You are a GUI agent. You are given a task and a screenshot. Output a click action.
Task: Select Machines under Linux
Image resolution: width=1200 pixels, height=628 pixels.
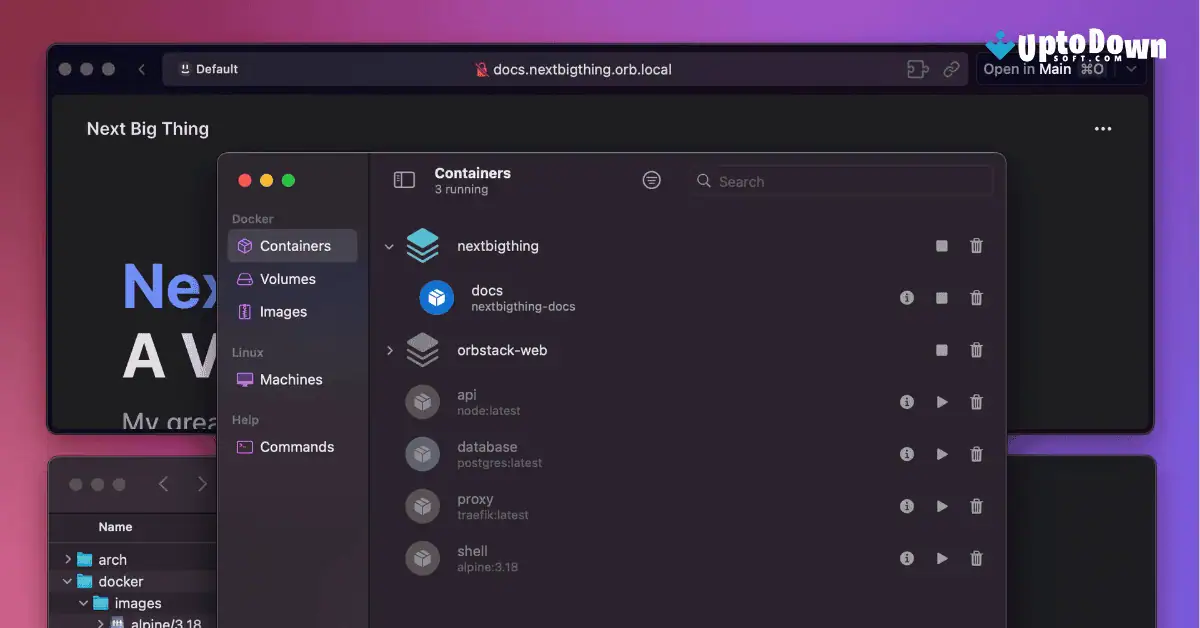click(290, 379)
